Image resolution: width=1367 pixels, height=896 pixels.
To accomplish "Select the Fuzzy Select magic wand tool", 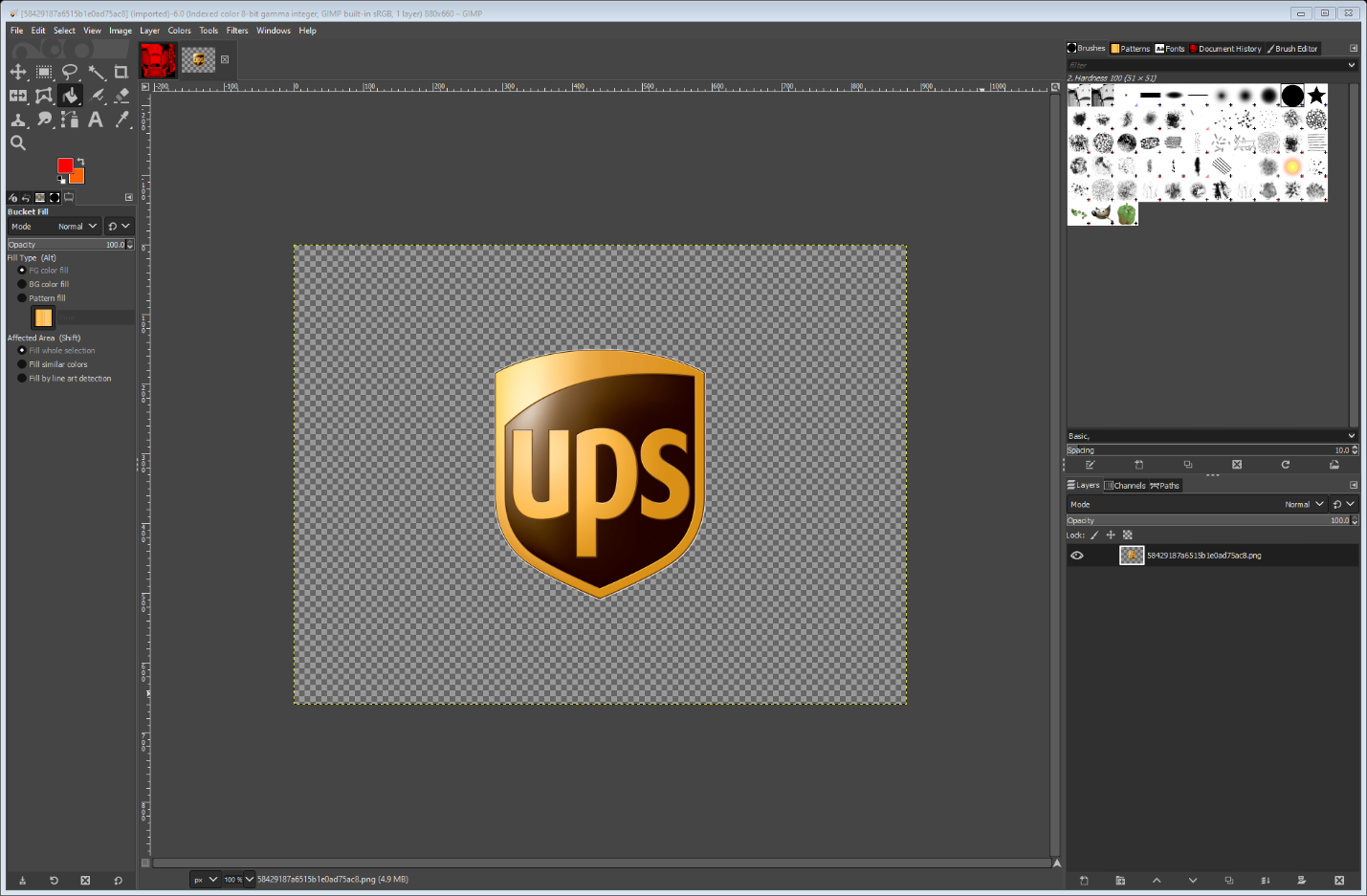I will [x=96, y=72].
